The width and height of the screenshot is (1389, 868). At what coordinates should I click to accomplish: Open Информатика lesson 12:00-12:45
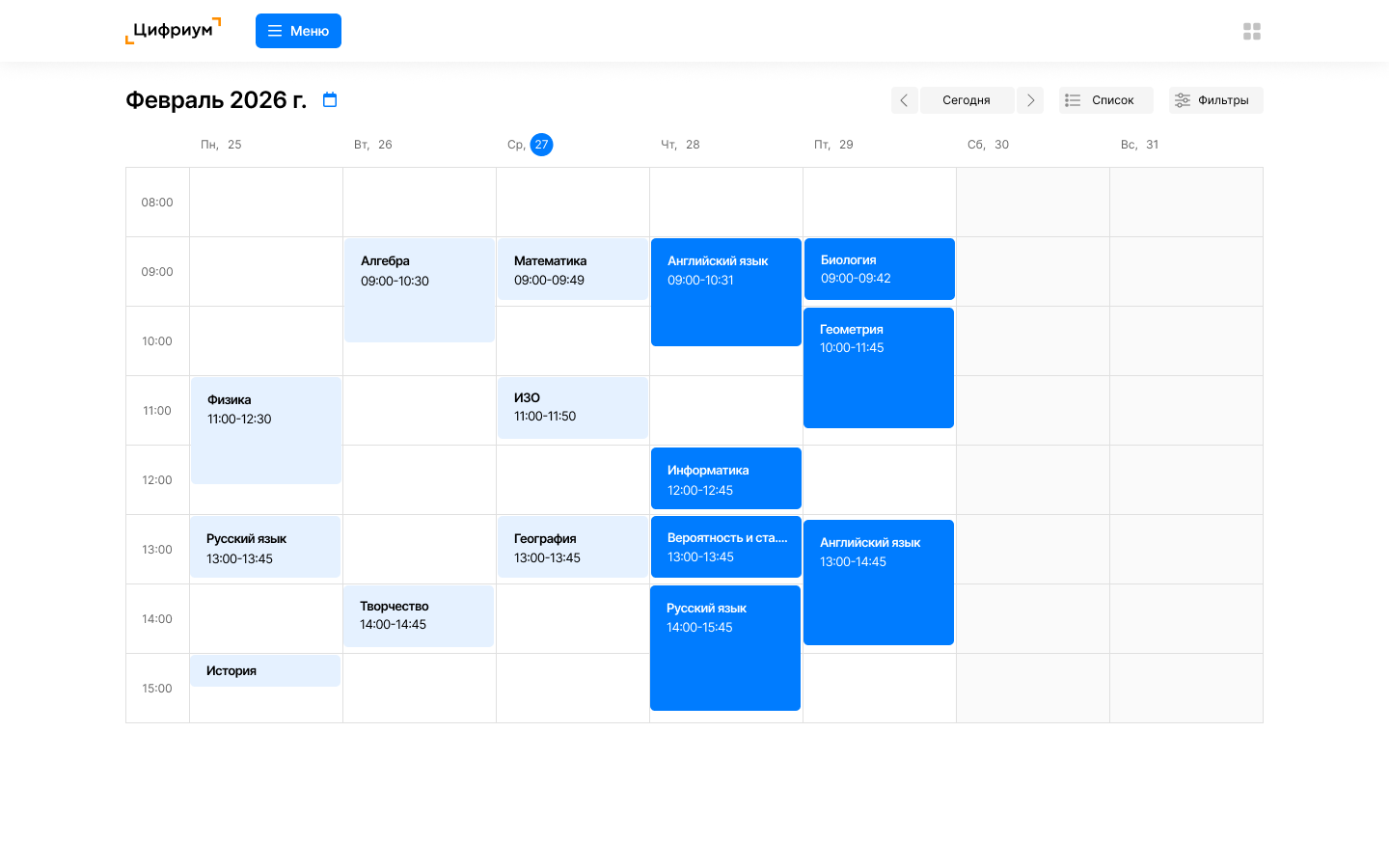(x=725, y=479)
